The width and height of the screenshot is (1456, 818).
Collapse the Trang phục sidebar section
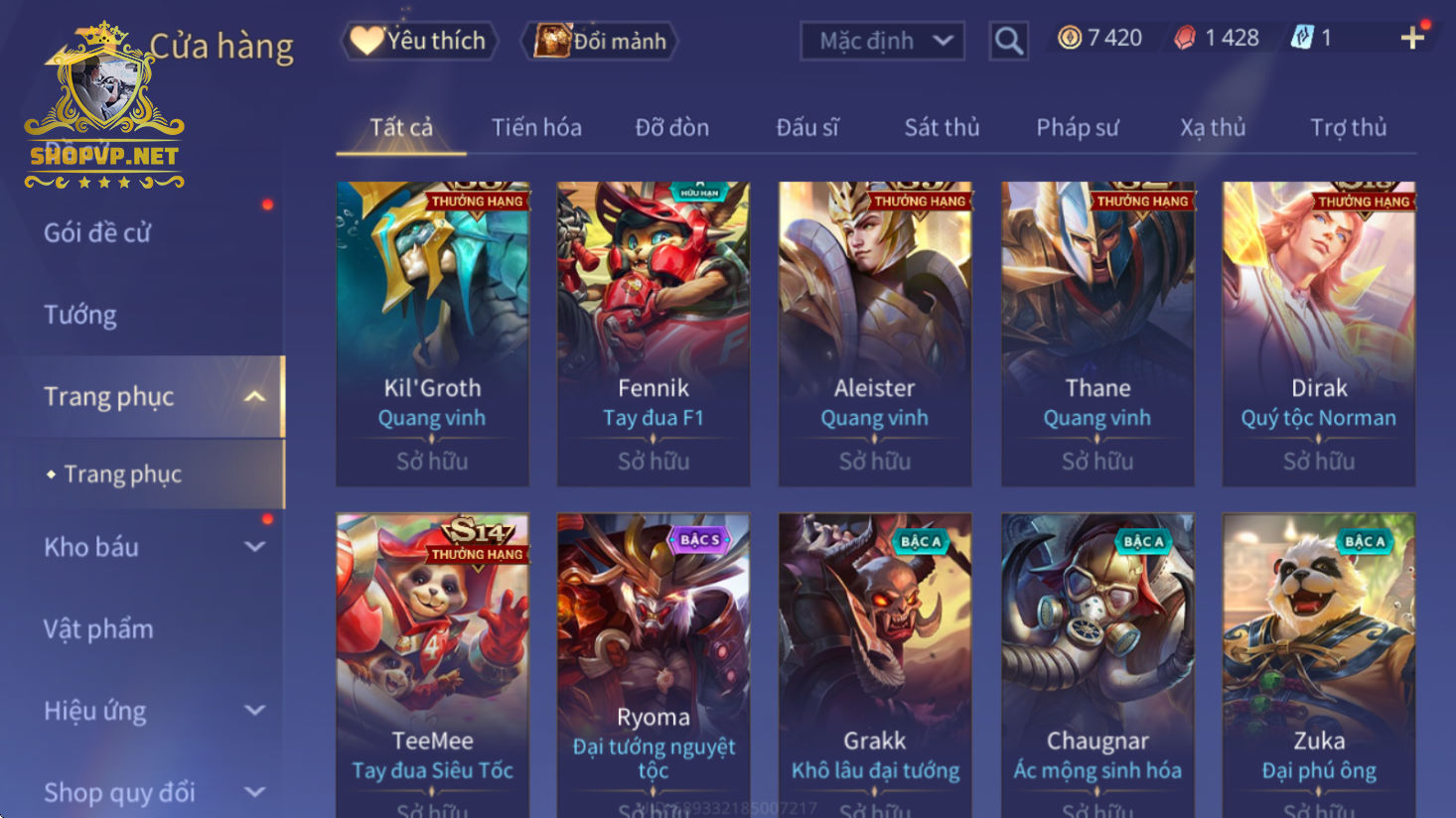(x=255, y=397)
